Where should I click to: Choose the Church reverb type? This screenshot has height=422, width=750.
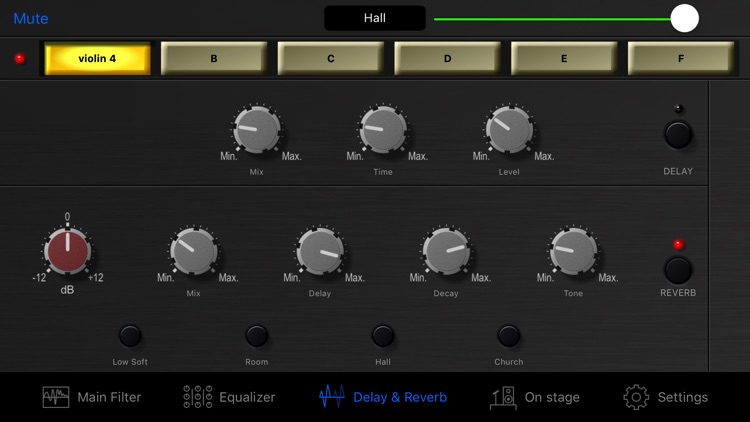pyautogui.click(x=508, y=336)
